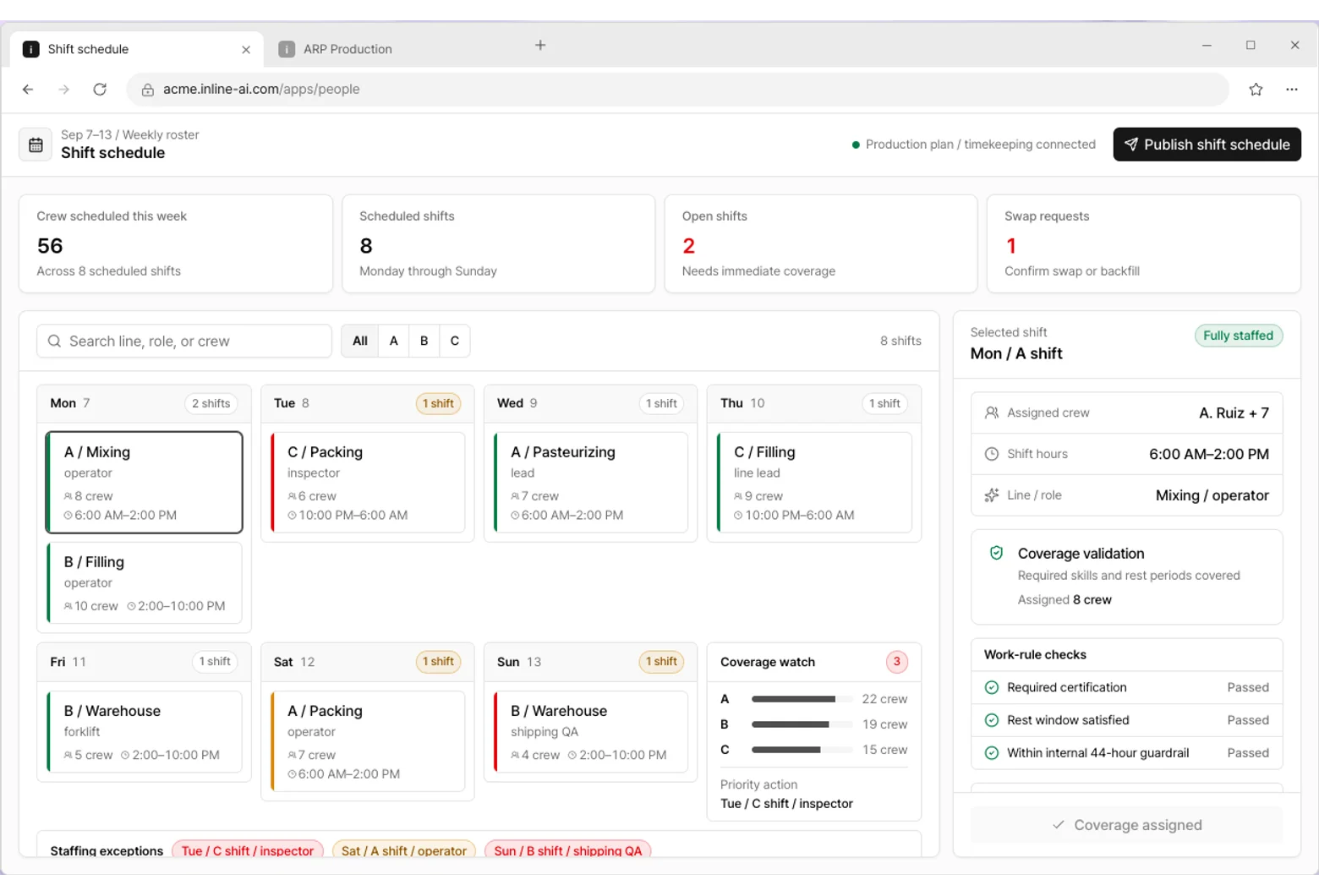Viewport: 1319px width, 896px height.
Task: Click the calendar icon beside Shift schedule
Action: (x=36, y=145)
